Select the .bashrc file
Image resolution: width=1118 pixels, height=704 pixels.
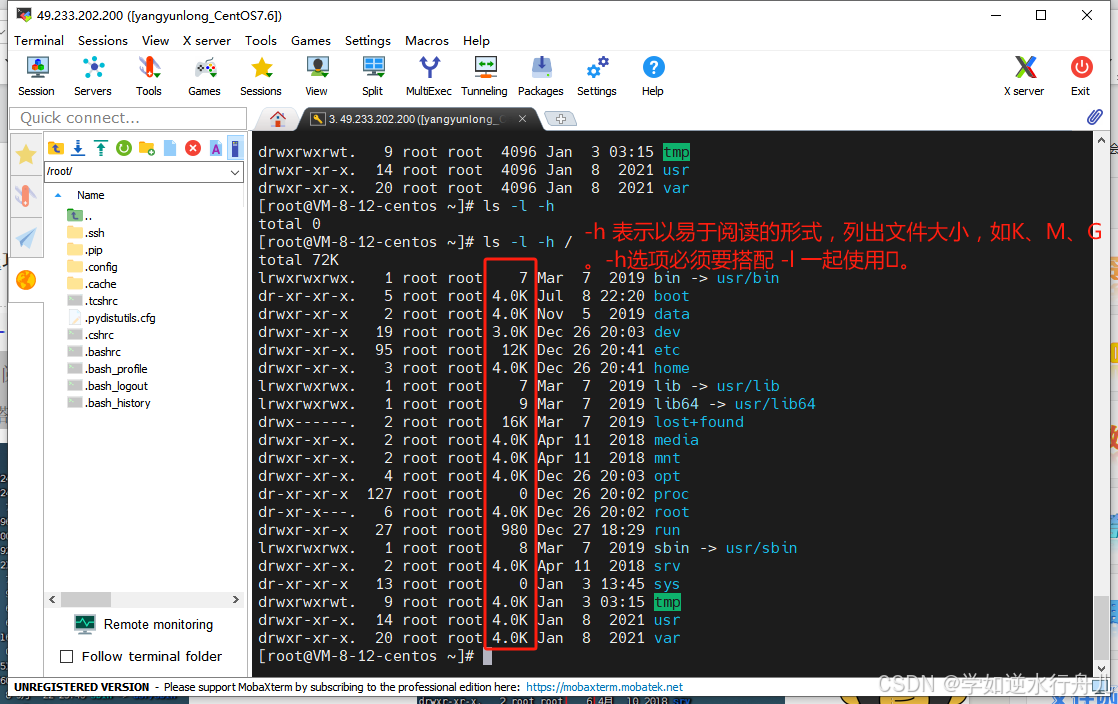coord(93,352)
